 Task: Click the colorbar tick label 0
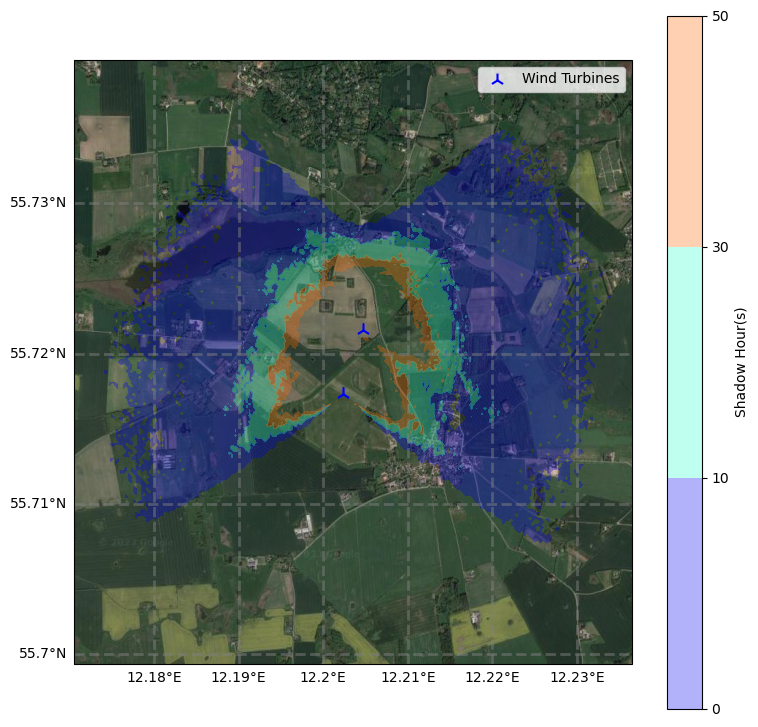click(x=715, y=709)
